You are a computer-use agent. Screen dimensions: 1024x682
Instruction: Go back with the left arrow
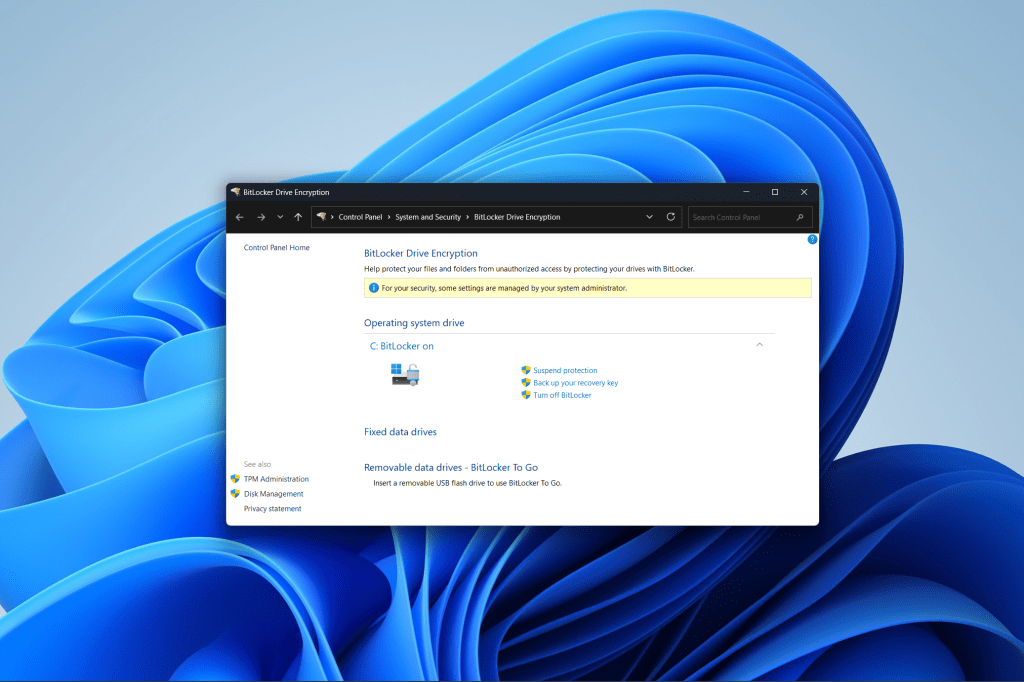pos(240,217)
